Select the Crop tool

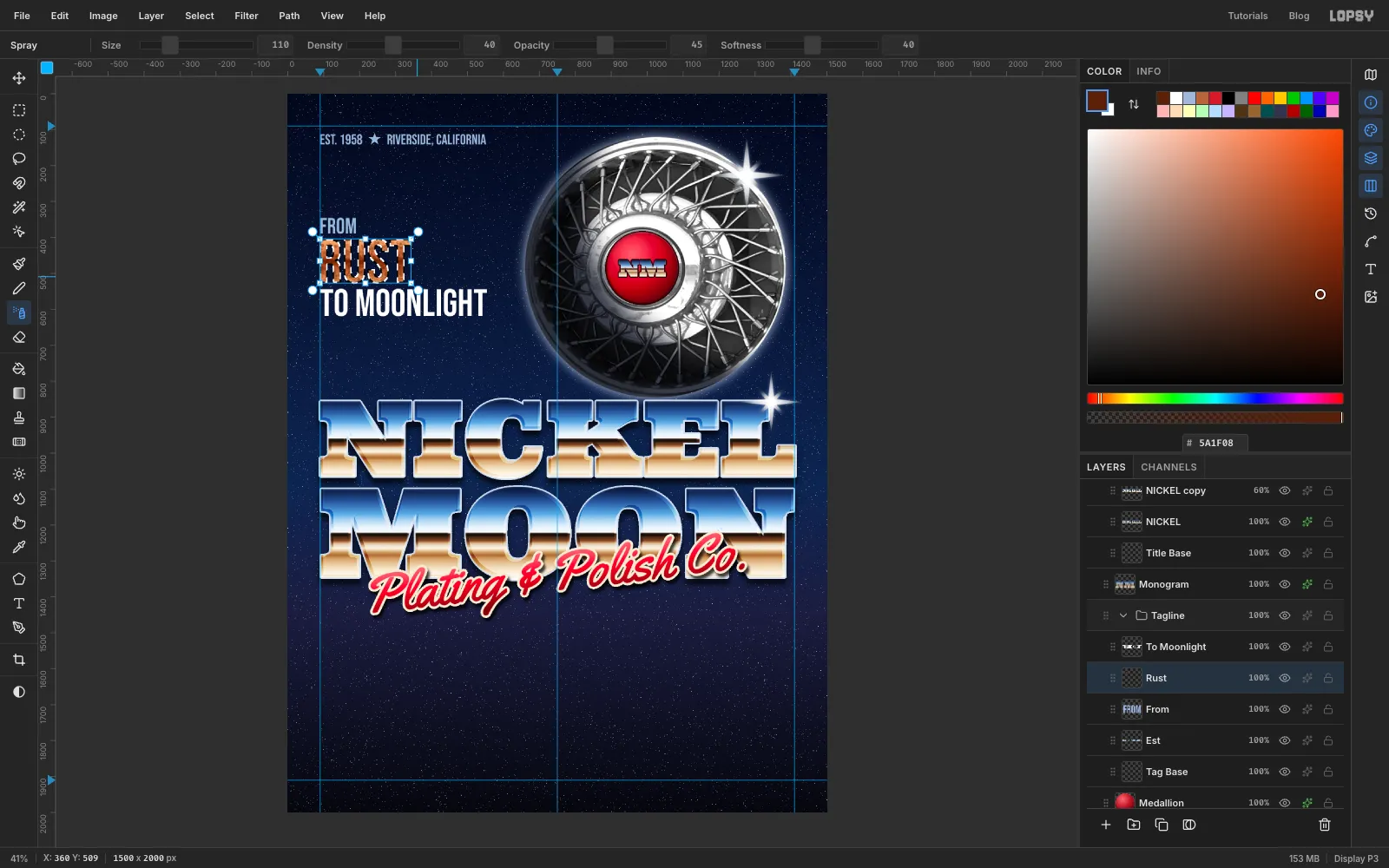pyautogui.click(x=19, y=660)
